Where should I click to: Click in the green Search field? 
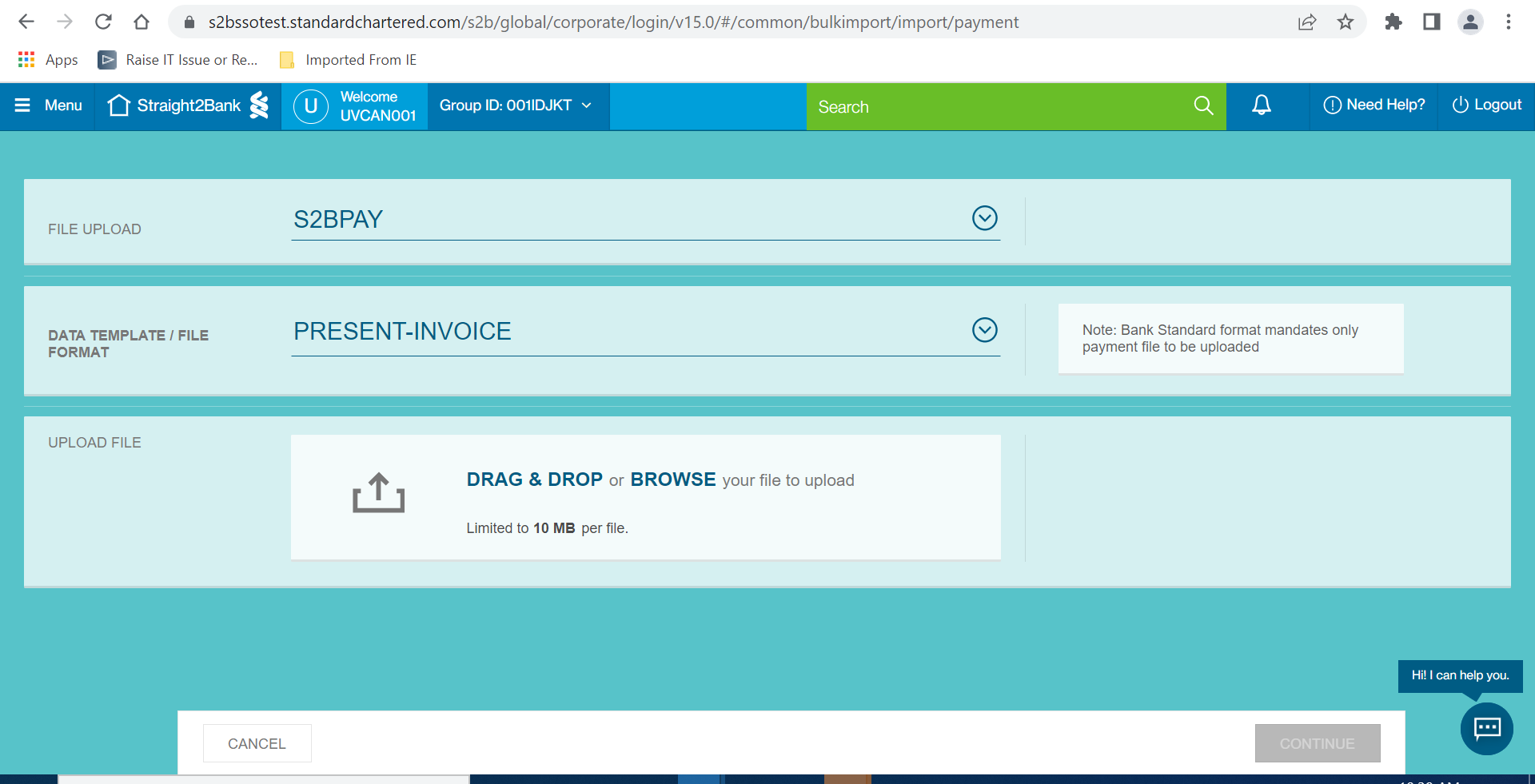(999, 107)
